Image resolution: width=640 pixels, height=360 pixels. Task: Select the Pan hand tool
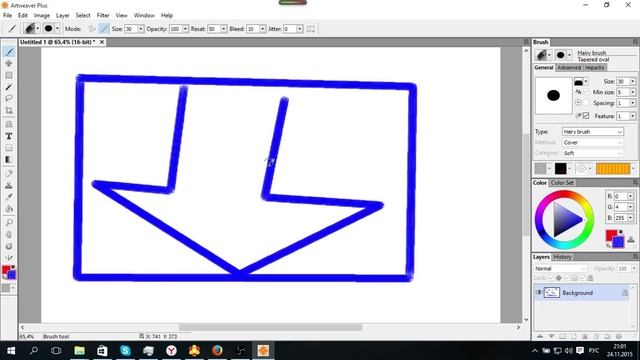[9, 234]
